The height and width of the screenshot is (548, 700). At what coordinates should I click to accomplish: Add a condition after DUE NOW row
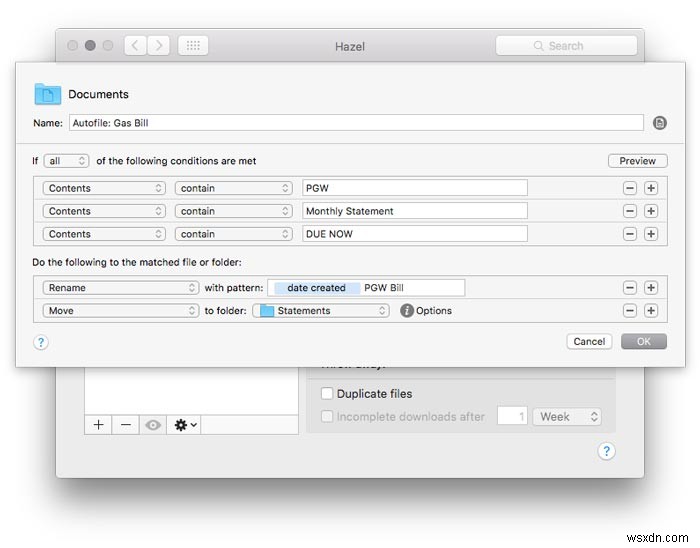pos(651,234)
